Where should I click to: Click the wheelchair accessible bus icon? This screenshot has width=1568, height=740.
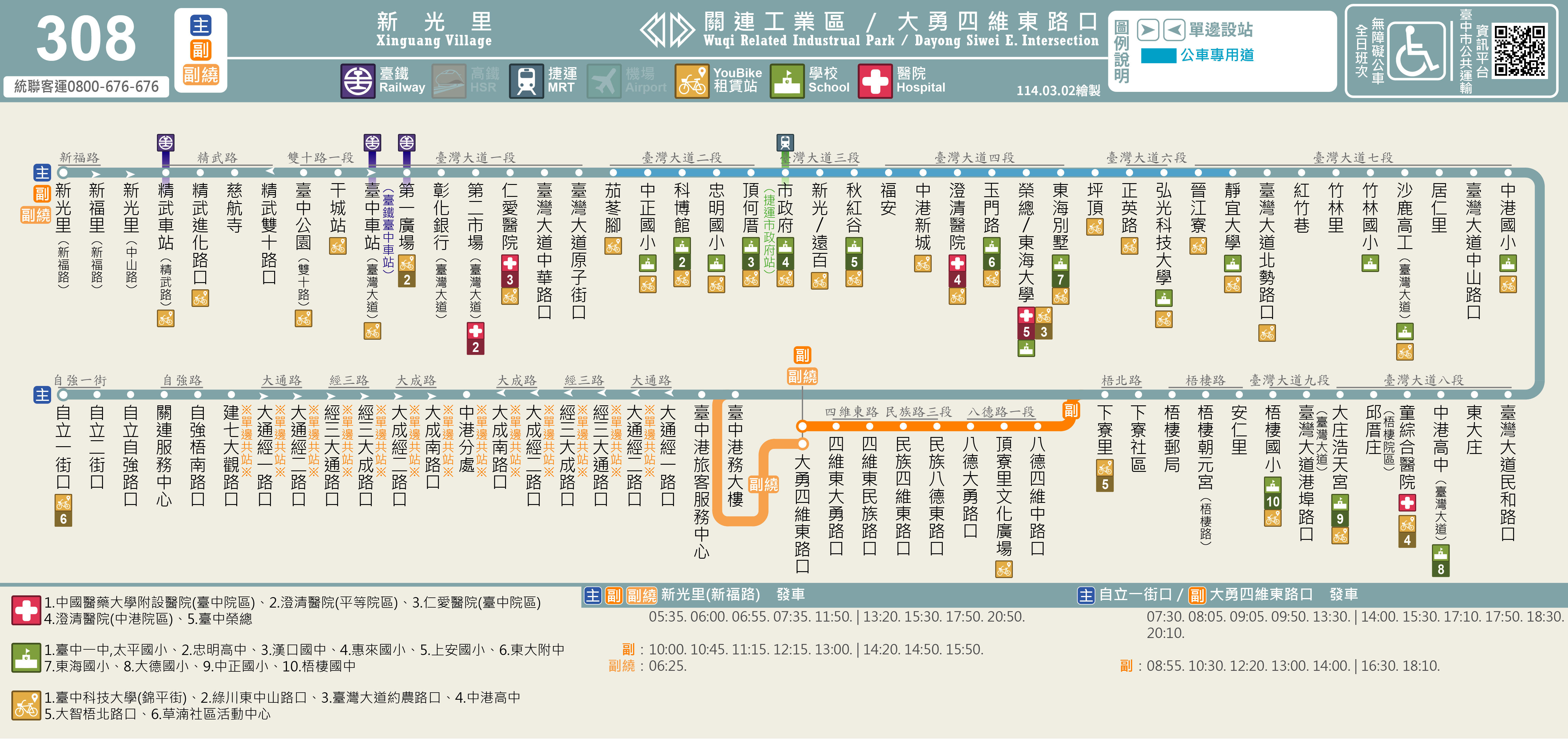click(x=1416, y=50)
